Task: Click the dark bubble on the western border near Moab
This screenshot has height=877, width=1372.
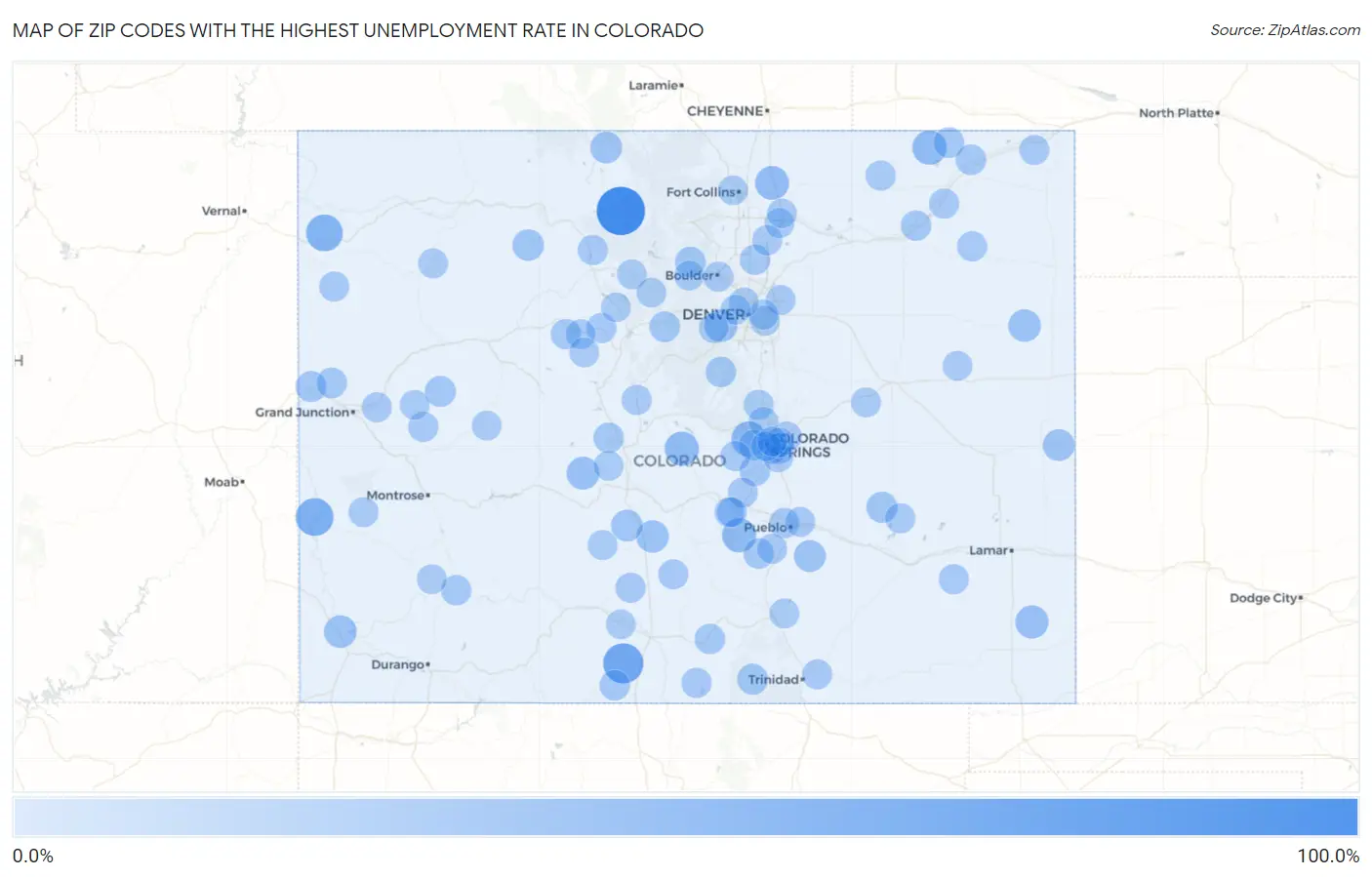Action: tap(314, 516)
